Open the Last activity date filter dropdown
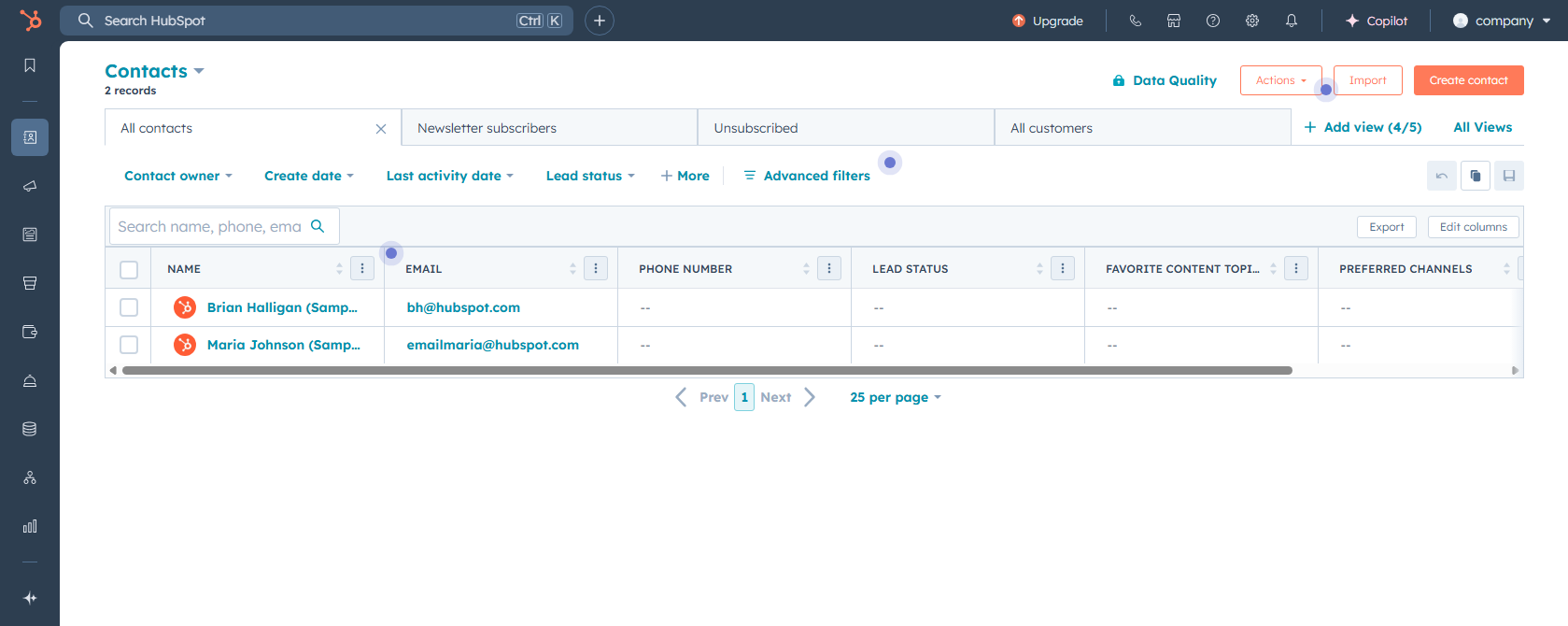Image resolution: width=1568 pixels, height=626 pixels. (x=450, y=176)
